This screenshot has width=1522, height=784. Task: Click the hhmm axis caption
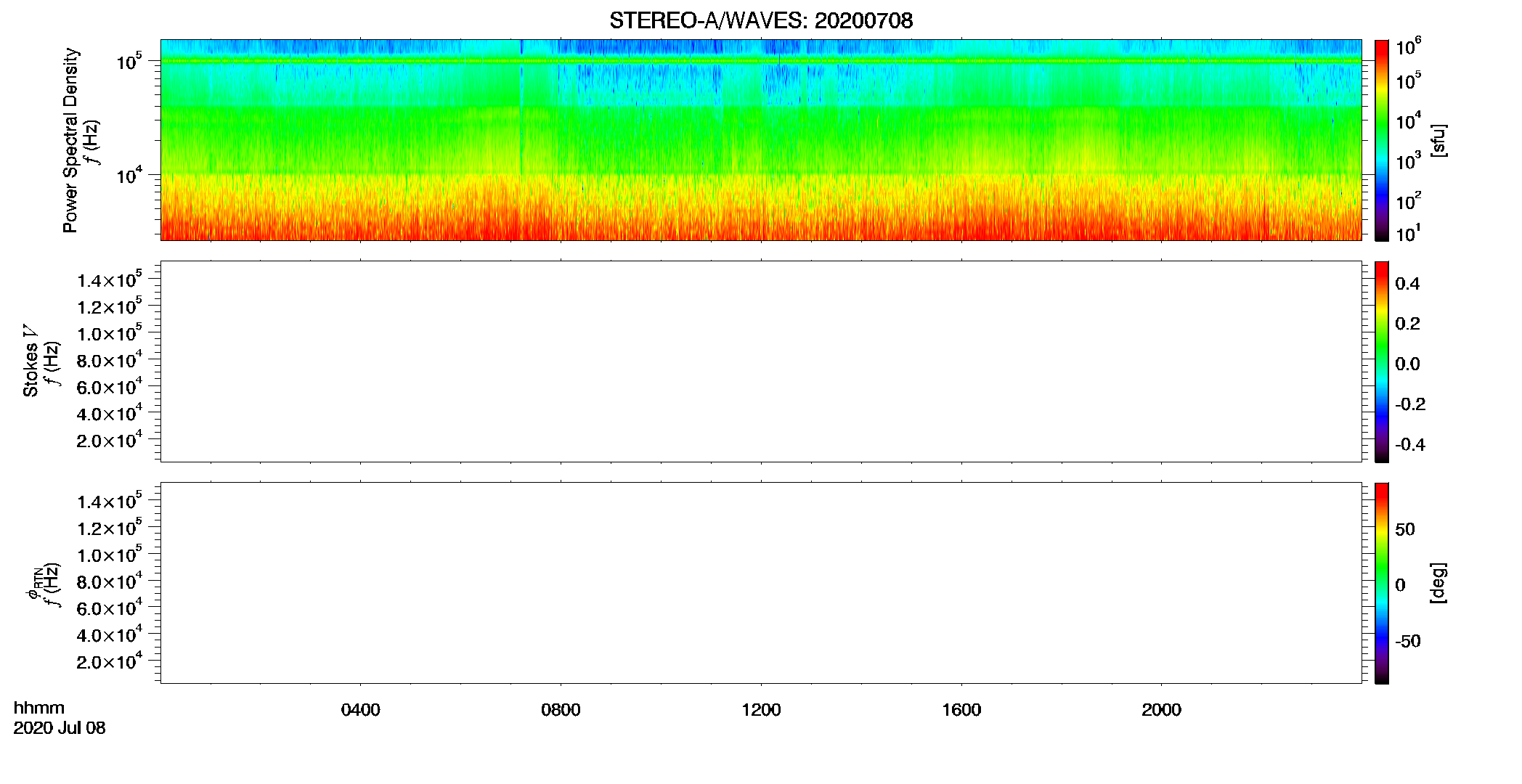[x=39, y=708]
